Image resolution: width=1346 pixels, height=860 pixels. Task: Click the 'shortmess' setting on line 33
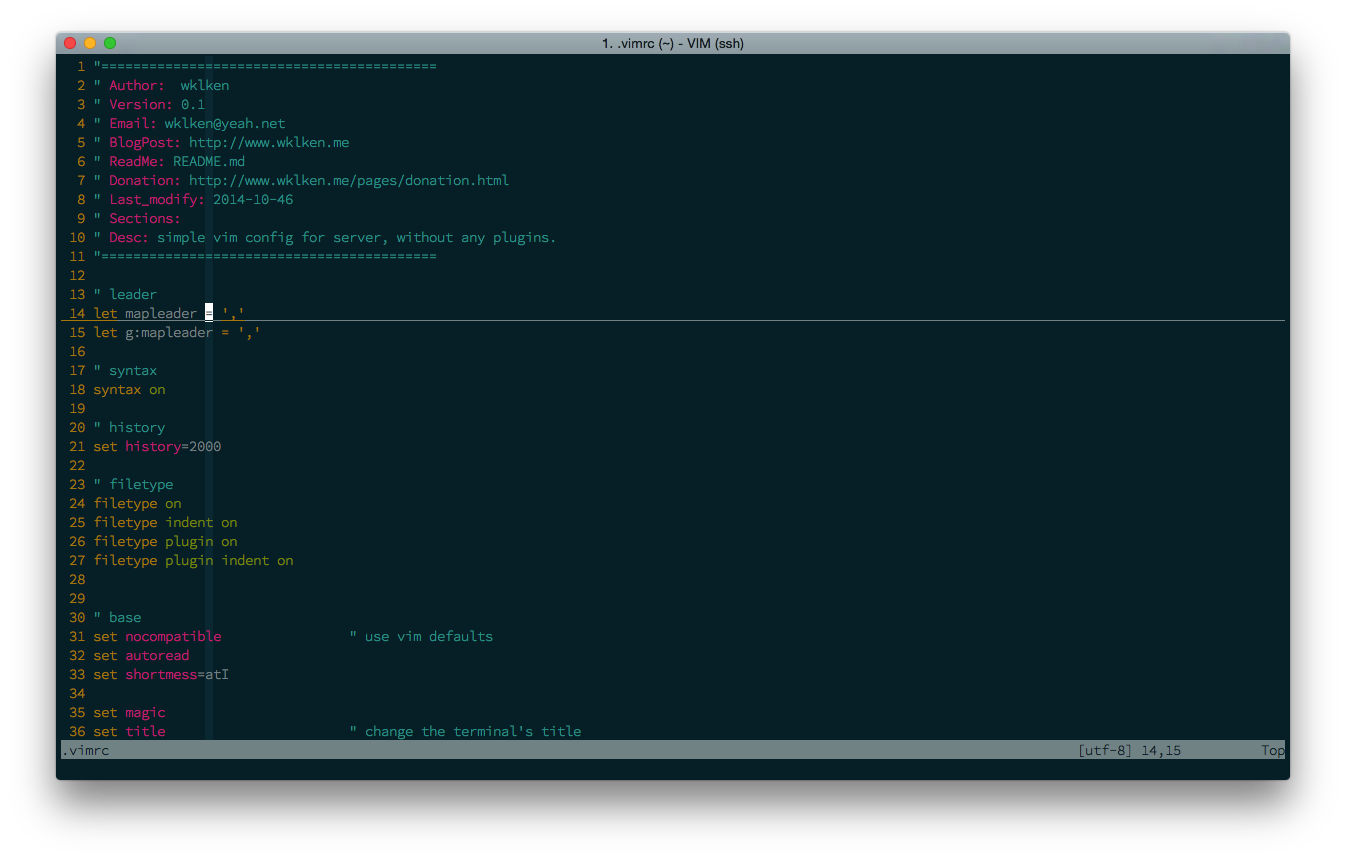tap(161, 674)
